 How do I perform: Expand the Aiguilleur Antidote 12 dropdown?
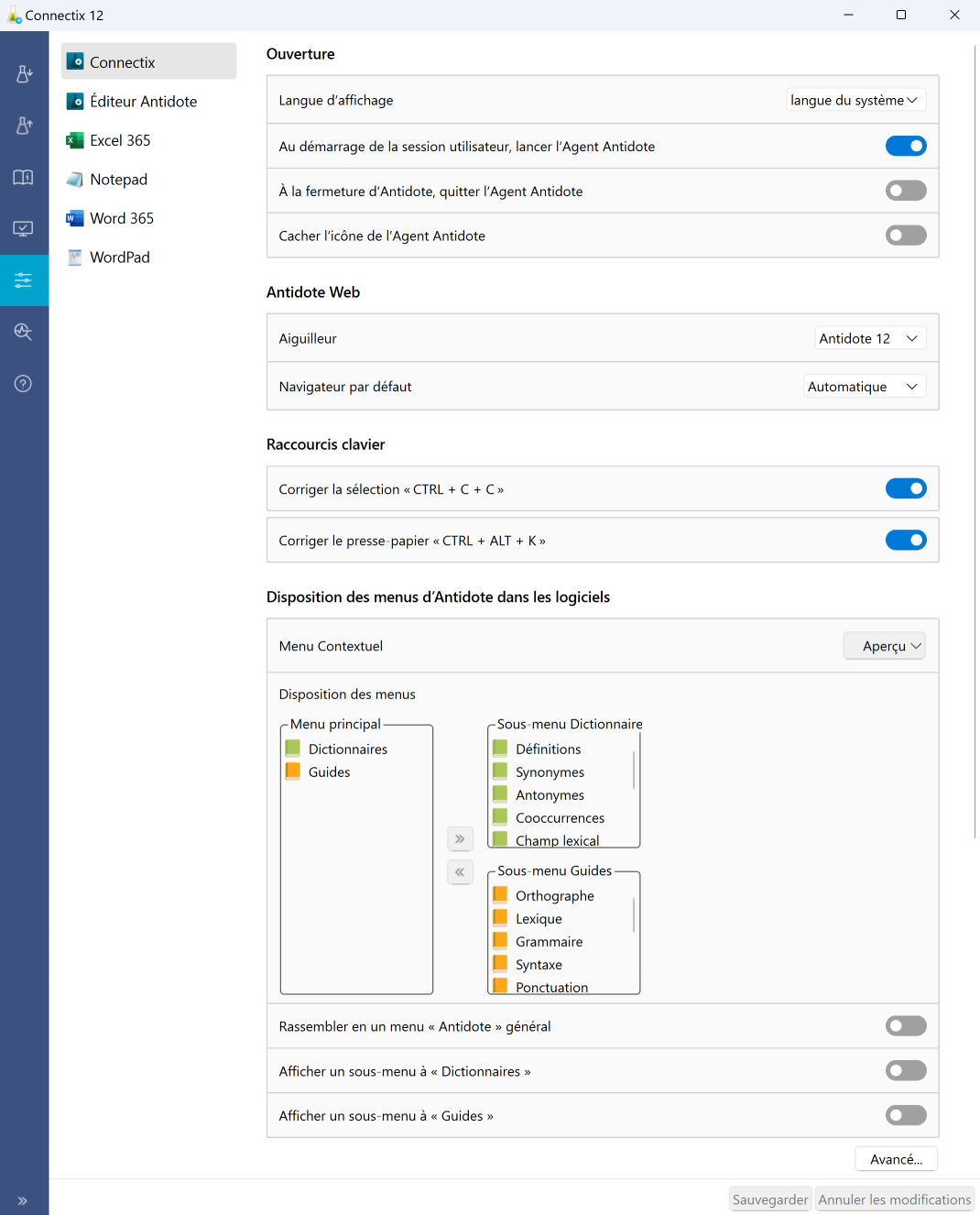pyautogui.click(x=869, y=338)
